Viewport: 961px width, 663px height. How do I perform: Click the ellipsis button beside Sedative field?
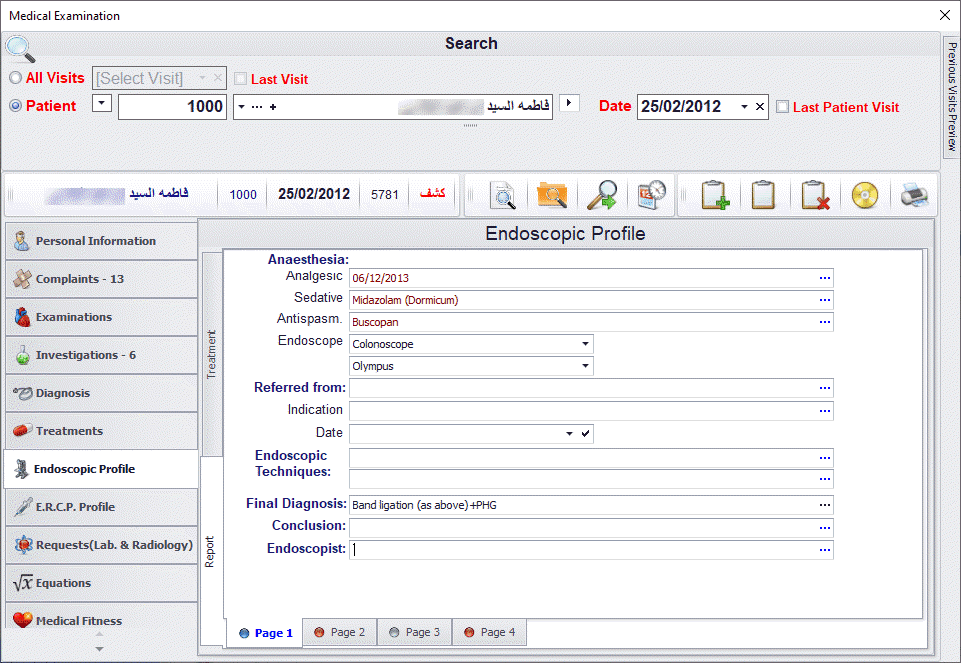pos(825,299)
